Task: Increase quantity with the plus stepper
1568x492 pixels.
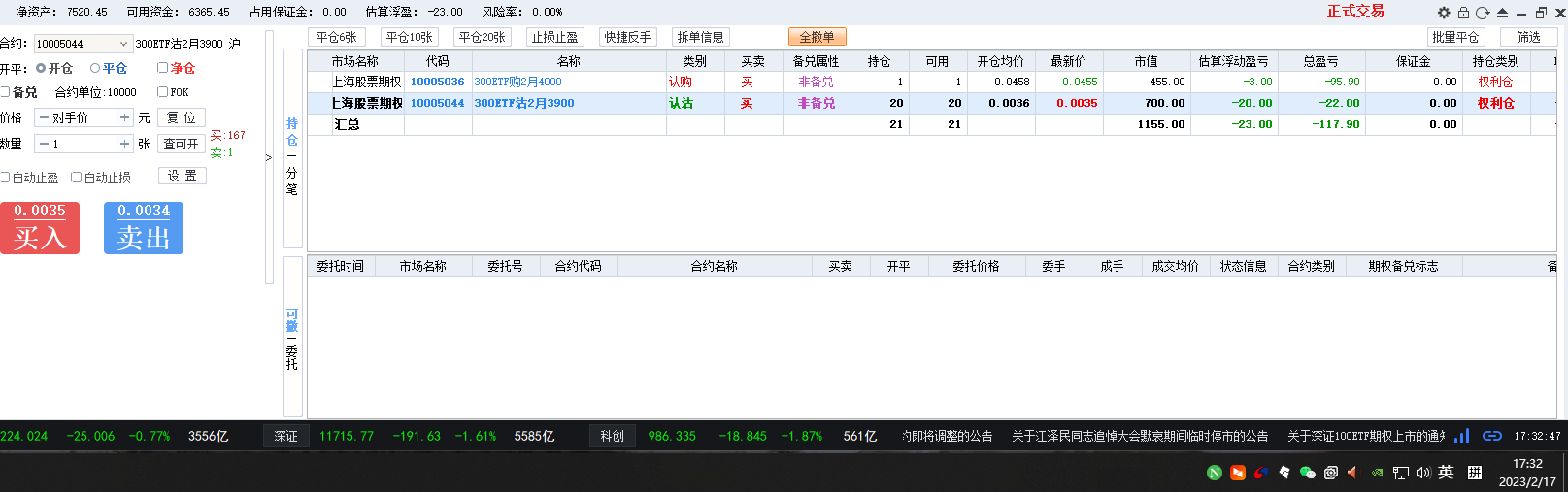Action: [x=124, y=144]
